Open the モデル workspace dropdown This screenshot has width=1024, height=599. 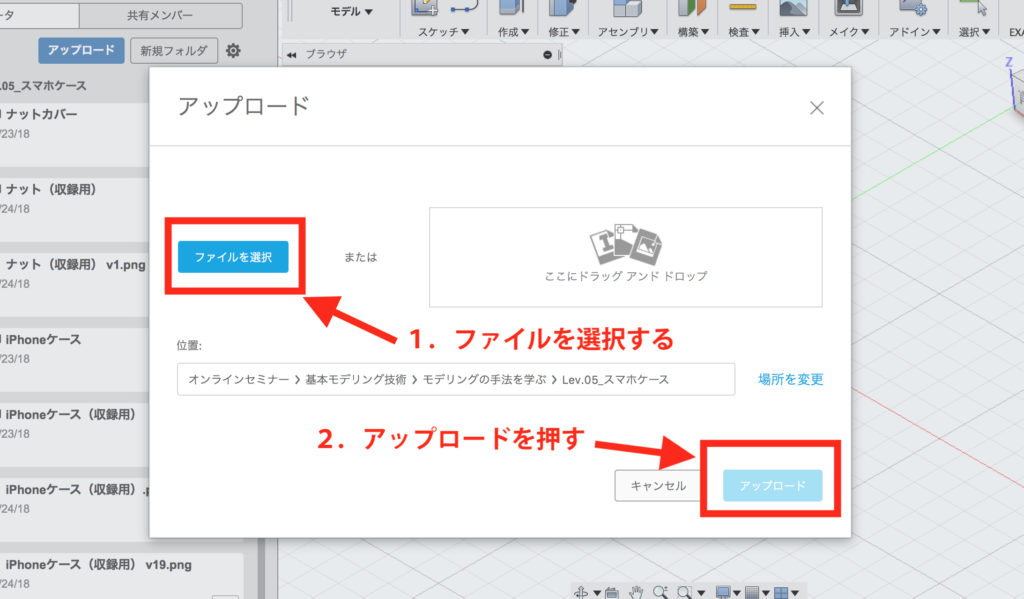pos(351,12)
